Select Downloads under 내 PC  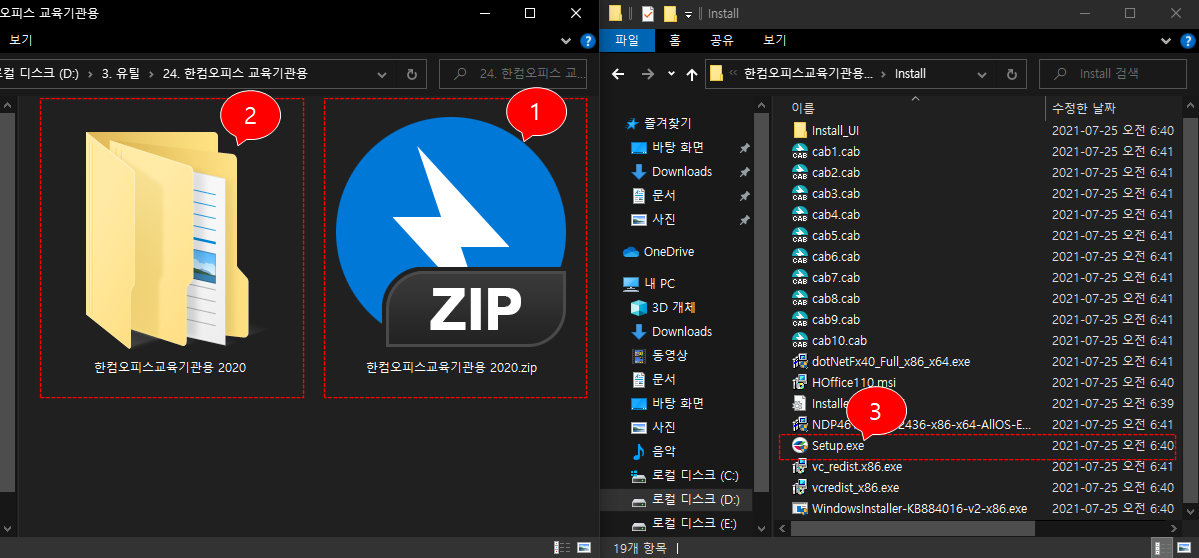(671, 331)
